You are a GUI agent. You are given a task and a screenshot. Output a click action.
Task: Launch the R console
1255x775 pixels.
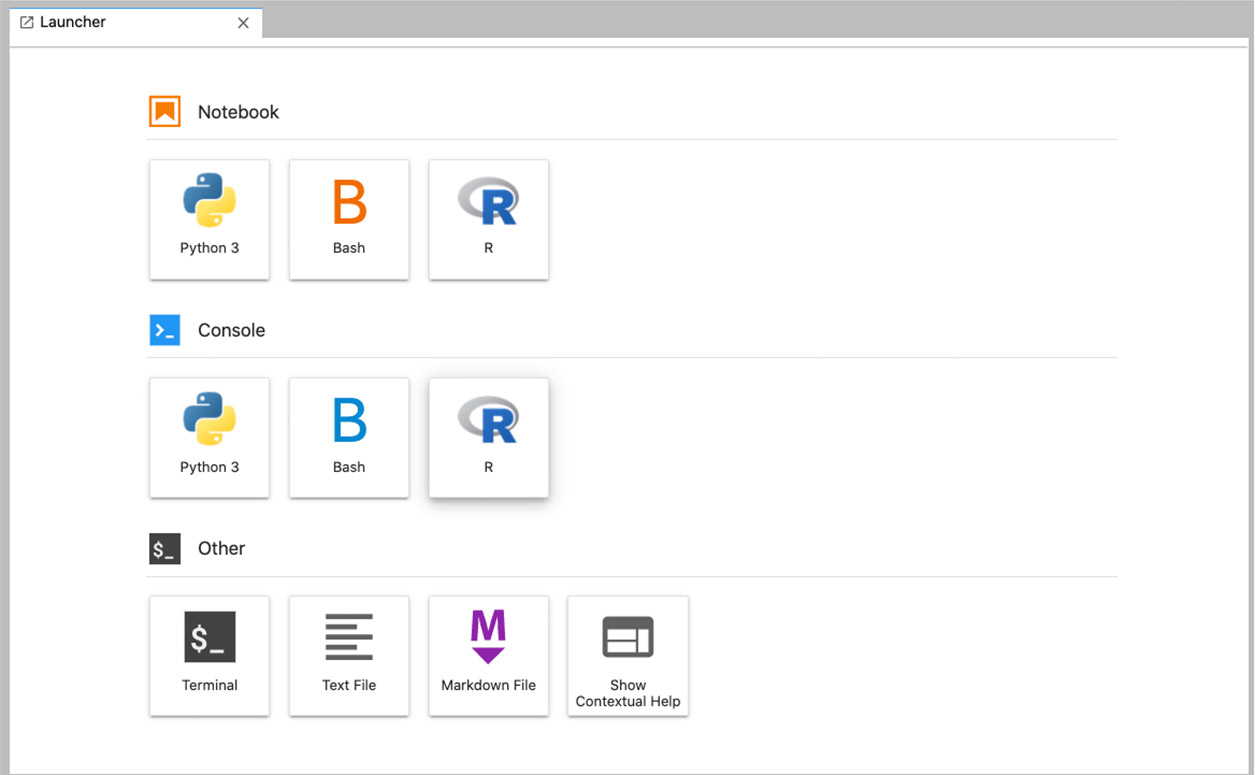(488, 437)
